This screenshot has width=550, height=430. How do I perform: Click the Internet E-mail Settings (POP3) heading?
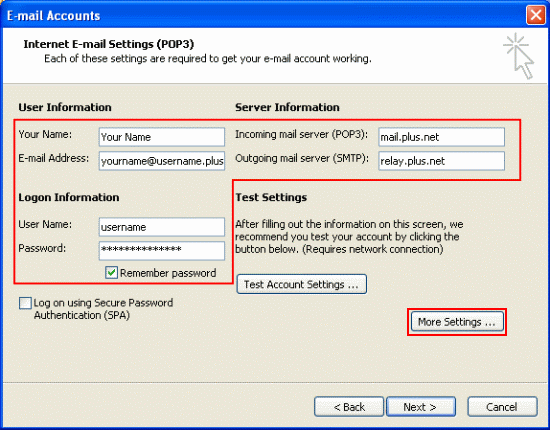[x=109, y=44]
